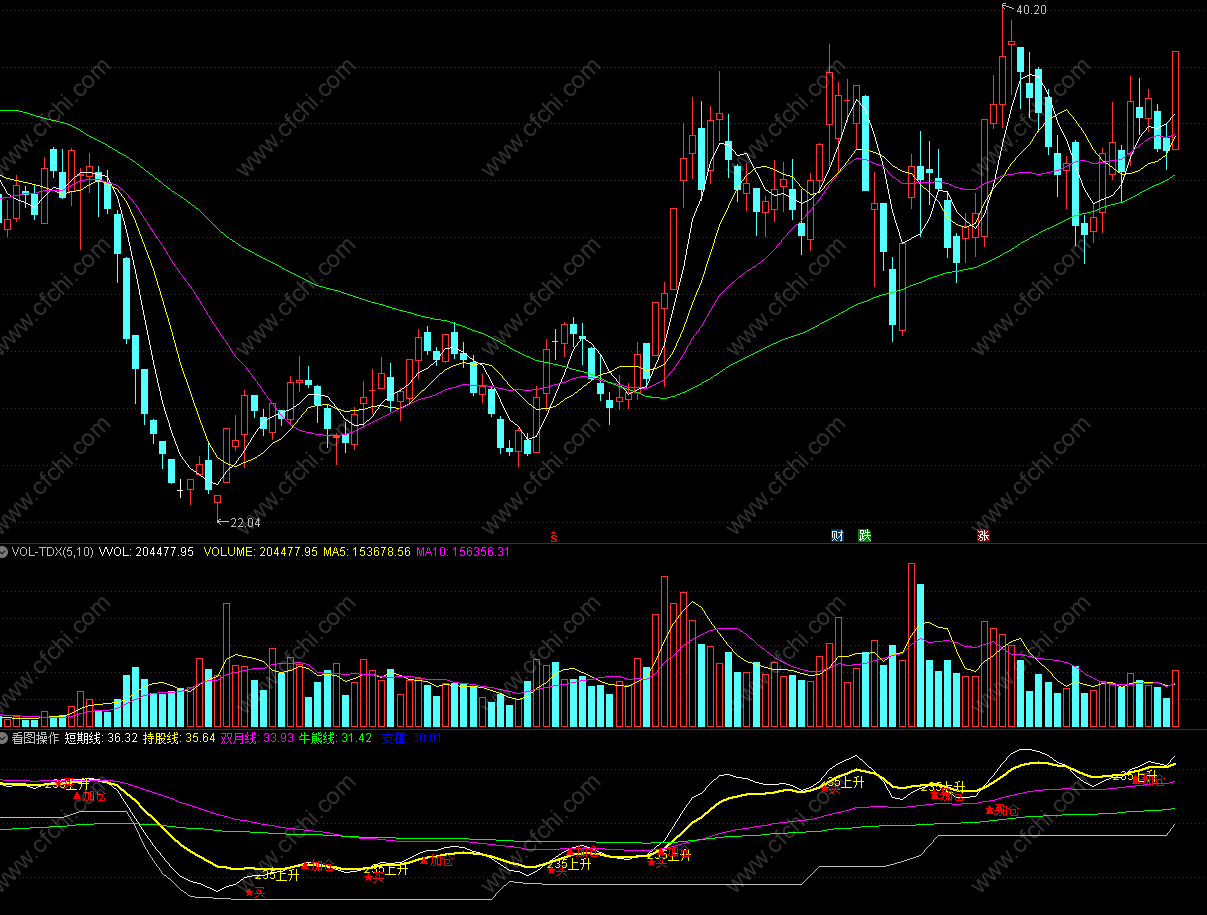Image resolution: width=1207 pixels, height=915 pixels.
Task: Select the 短期线: 36.32 value
Action: (x=101, y=738)
